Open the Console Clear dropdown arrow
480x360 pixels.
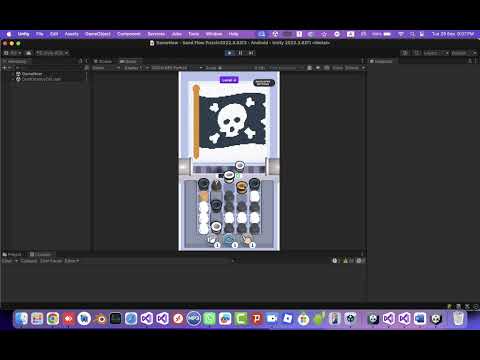[x=16, y=261]
